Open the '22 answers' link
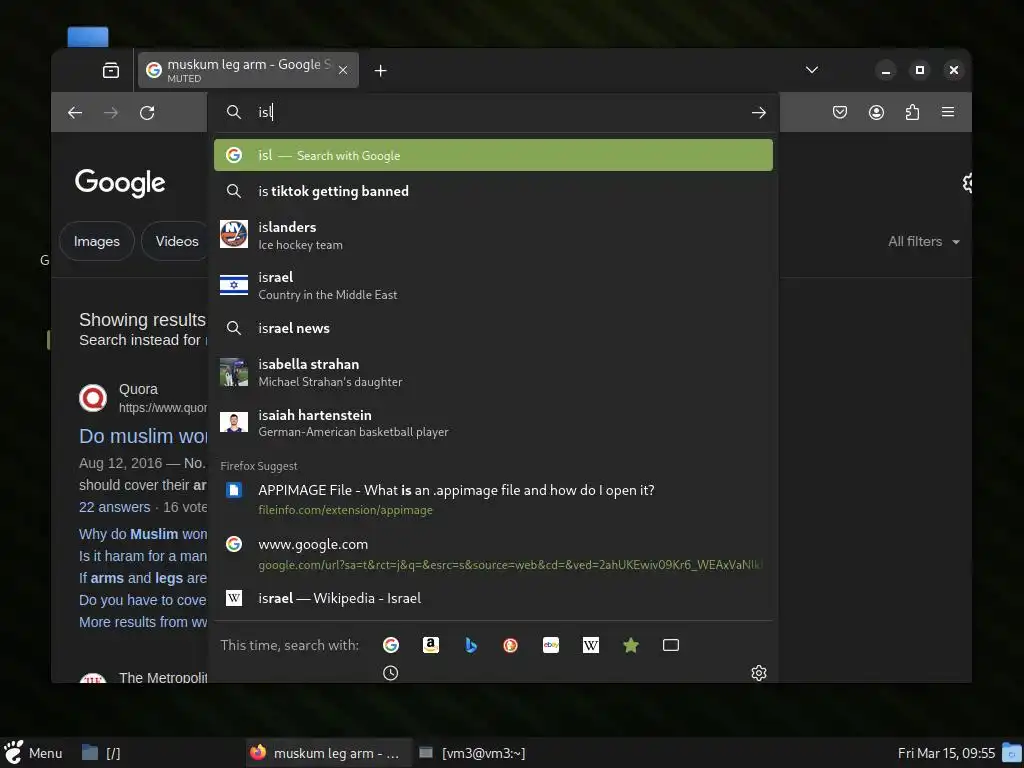This screenshot has height=768, width=1024. [x=114, y=507]
